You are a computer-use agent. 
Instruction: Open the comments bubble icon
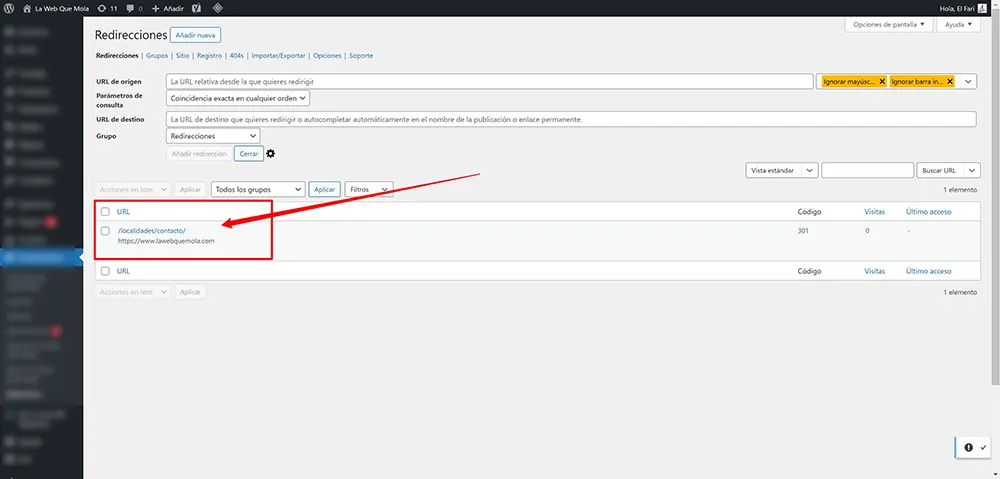(x=133, y=8)
